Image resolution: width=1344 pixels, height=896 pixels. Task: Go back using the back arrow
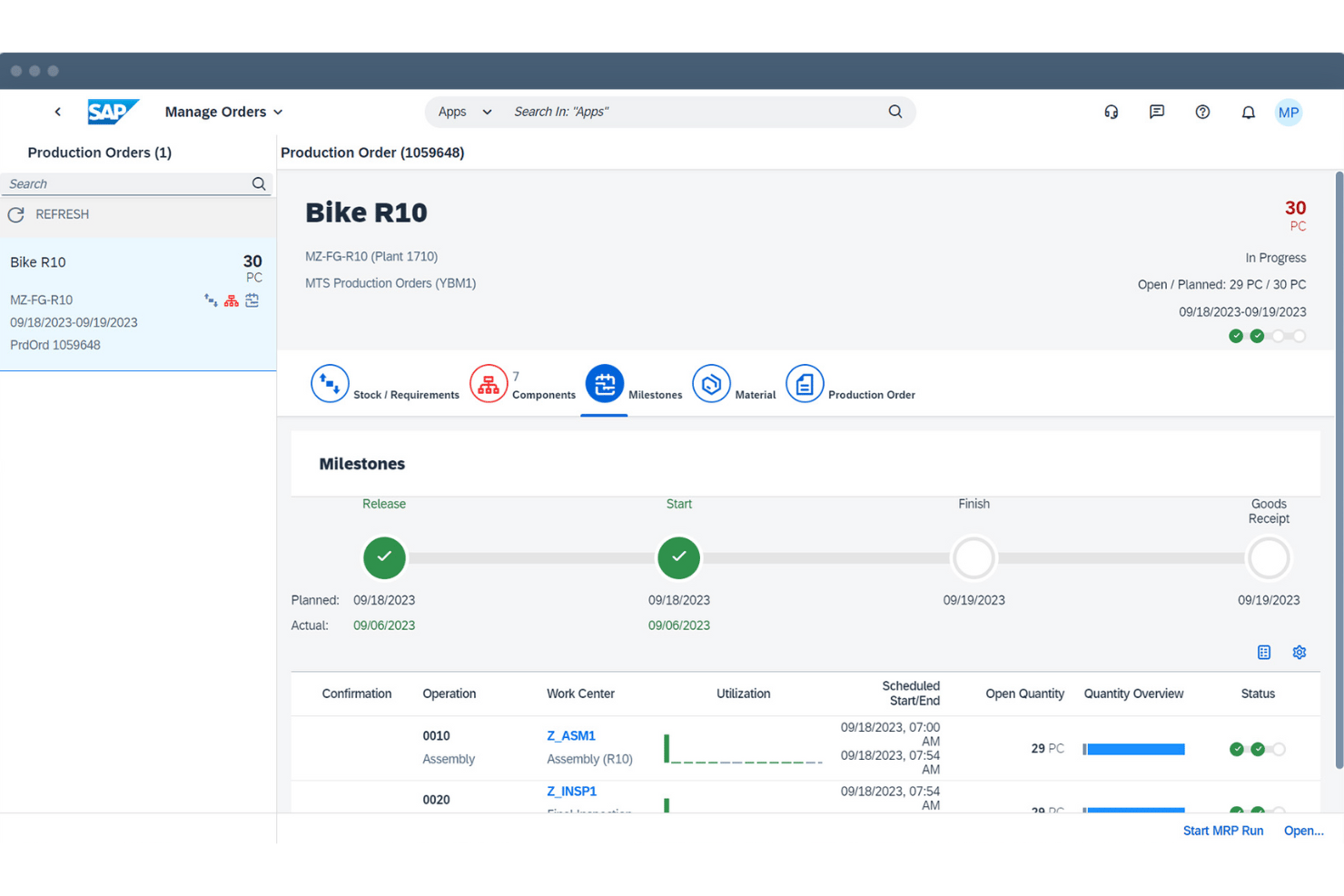point(57,112)
